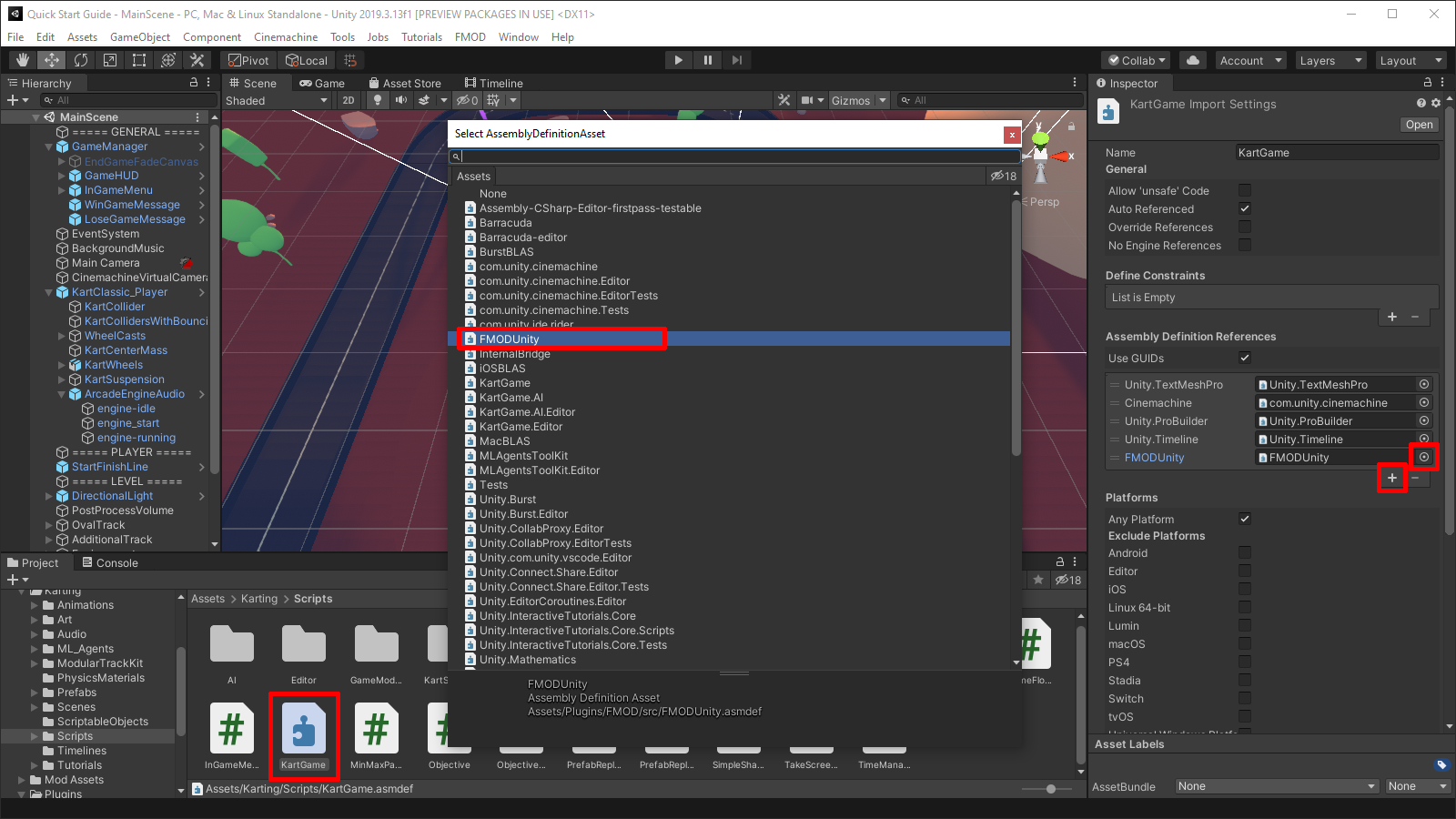Activate the Hand tool
Viewport: 1456px width, 819px height.
[22, 60]
